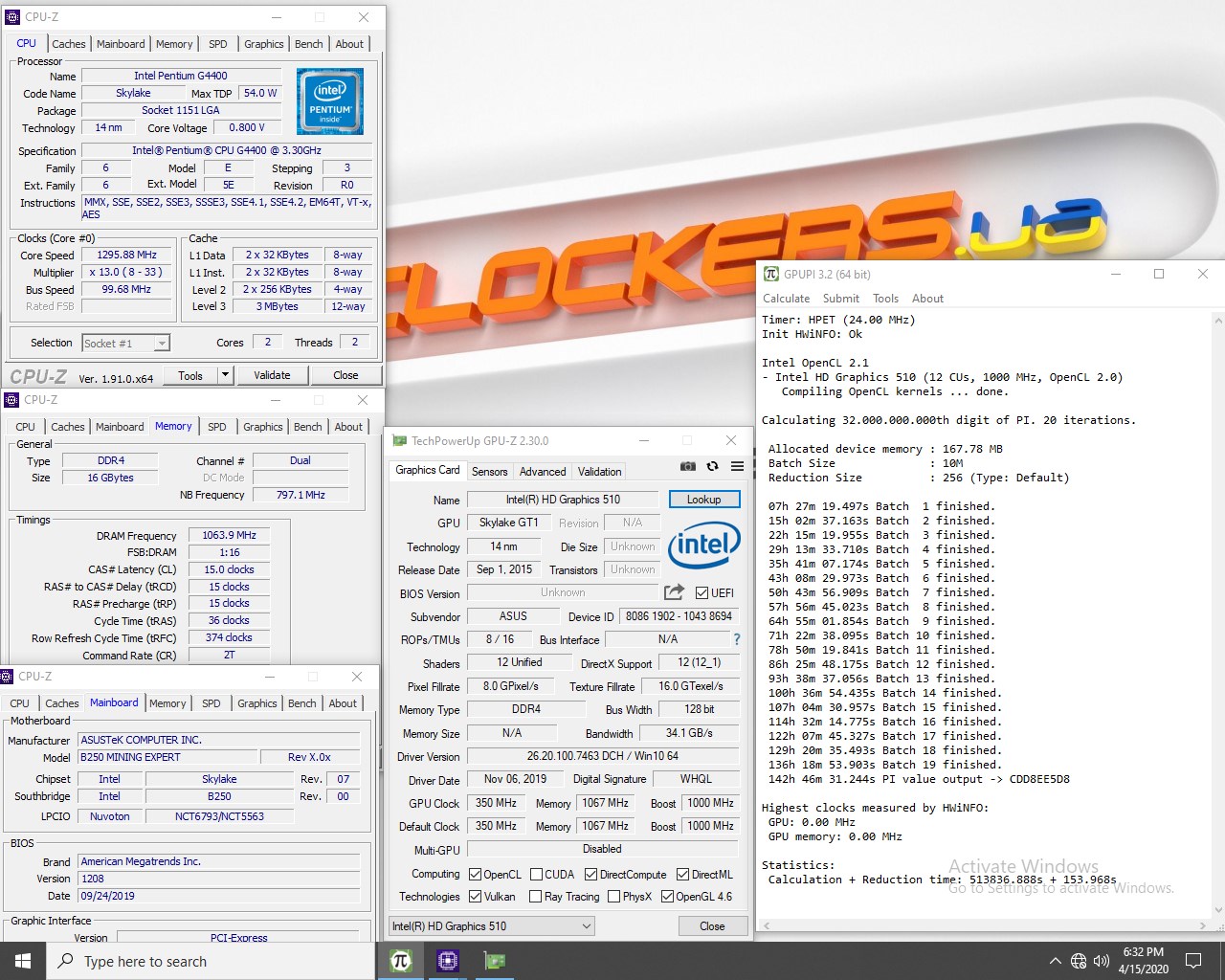Viewport: 1225px width, 980px height.
Task: Show hidden tray icons chevron
Action: 1055,961
